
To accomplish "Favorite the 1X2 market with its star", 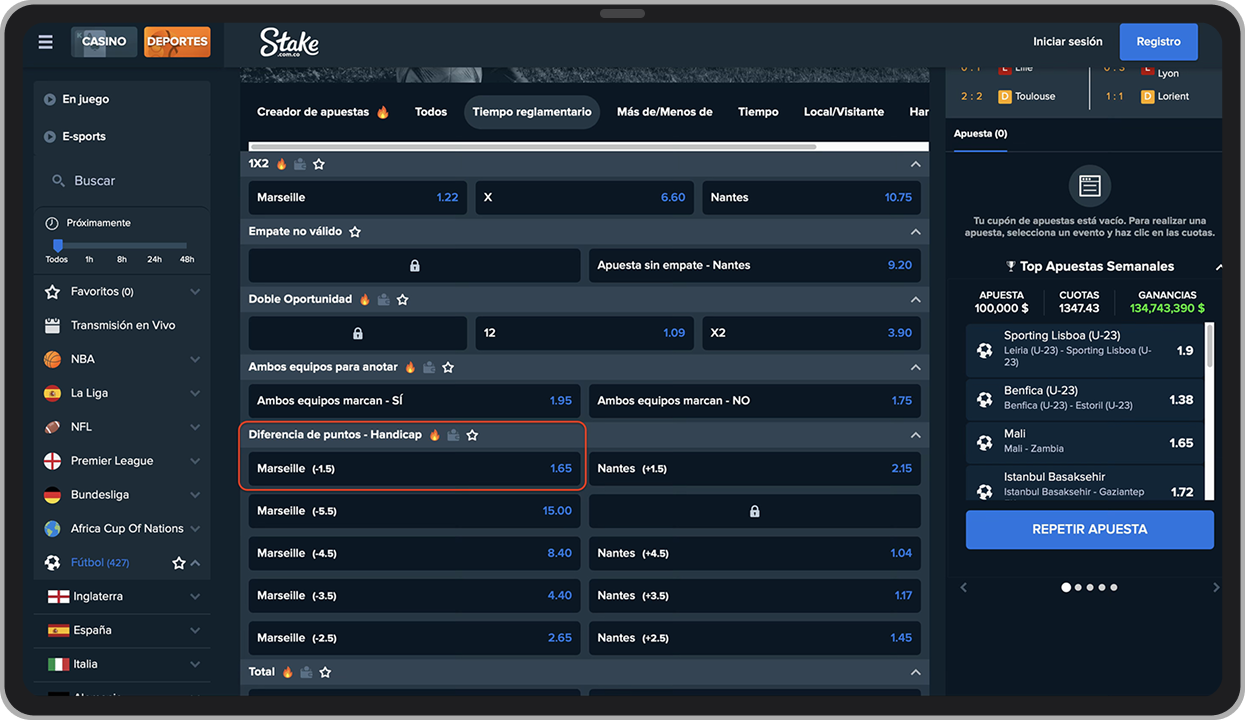I will [318, 163].
